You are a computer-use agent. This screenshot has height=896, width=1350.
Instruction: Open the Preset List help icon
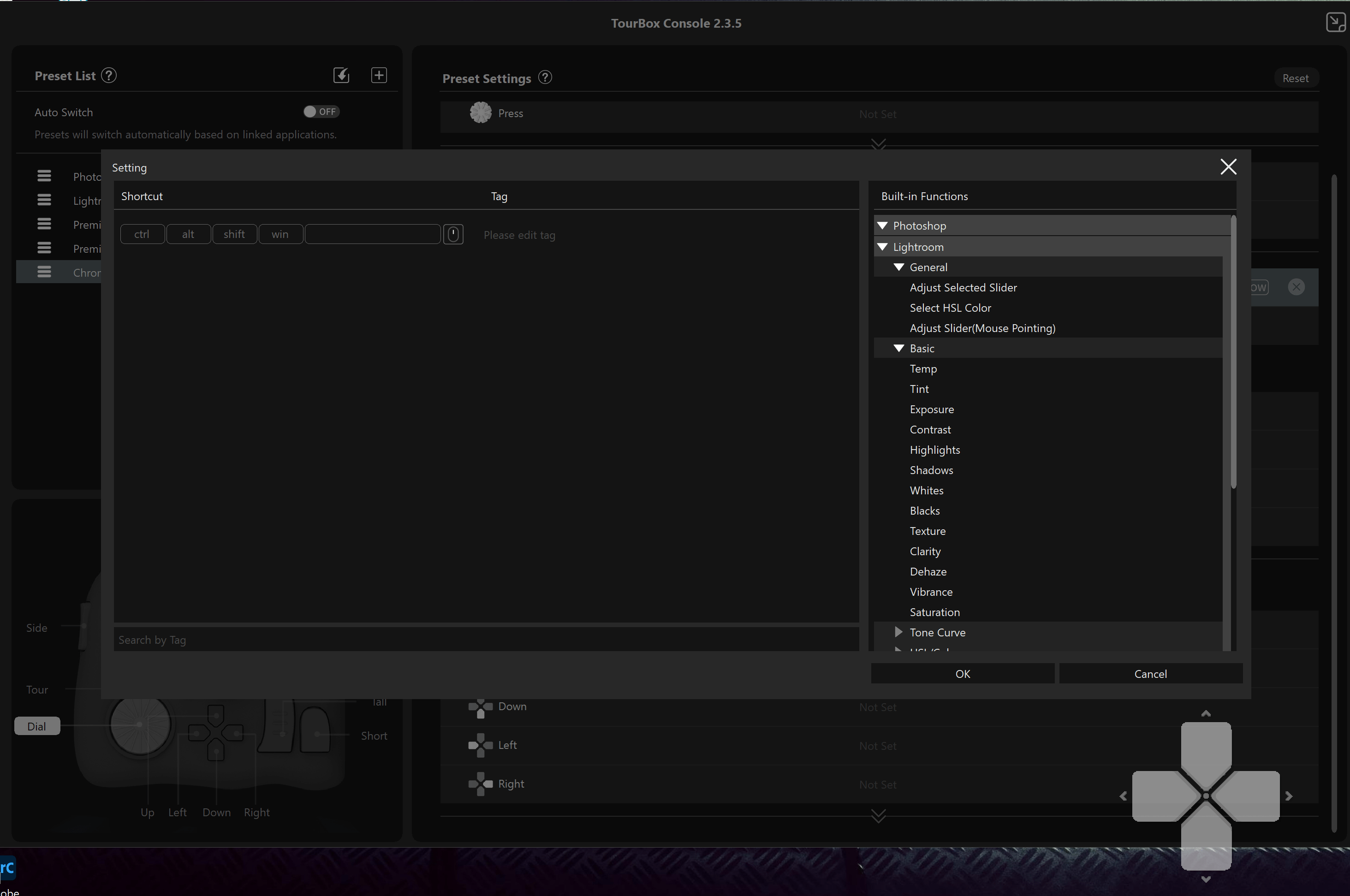pyautogui.click(x=108, y=76)
